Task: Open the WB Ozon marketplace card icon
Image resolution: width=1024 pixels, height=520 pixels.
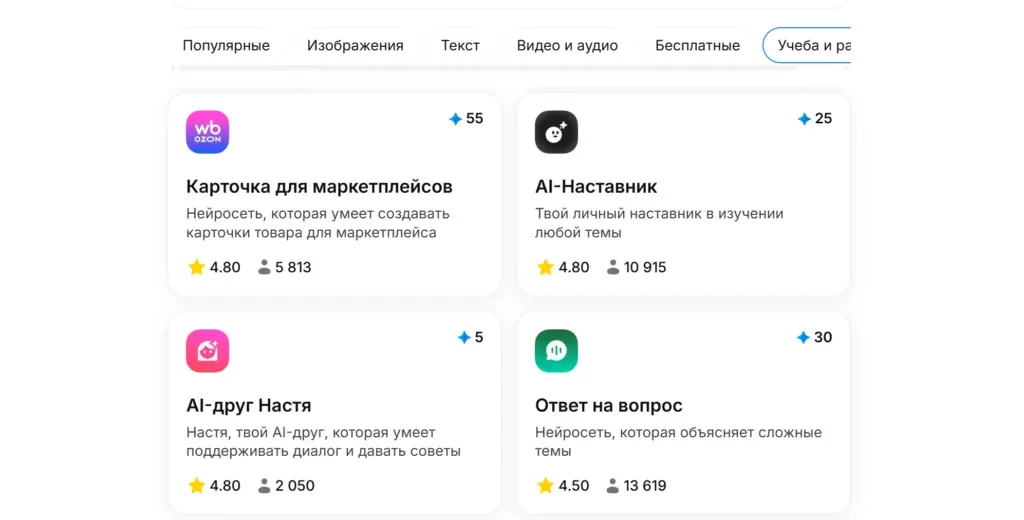Action: click(208, 132)
